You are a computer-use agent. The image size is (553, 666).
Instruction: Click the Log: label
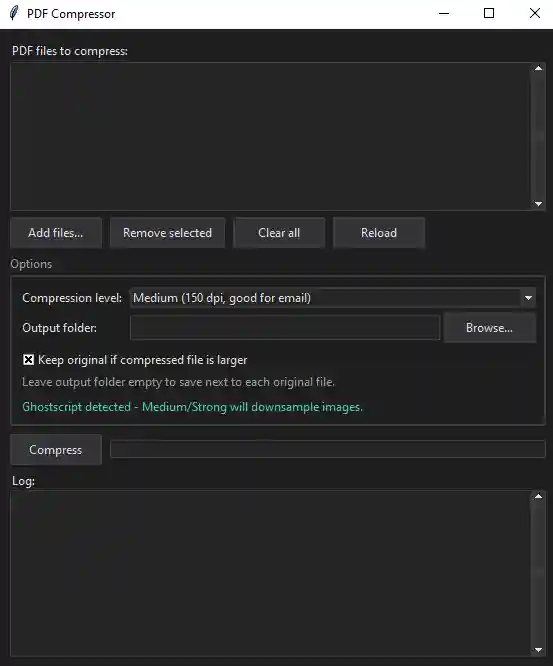(23, 481)
